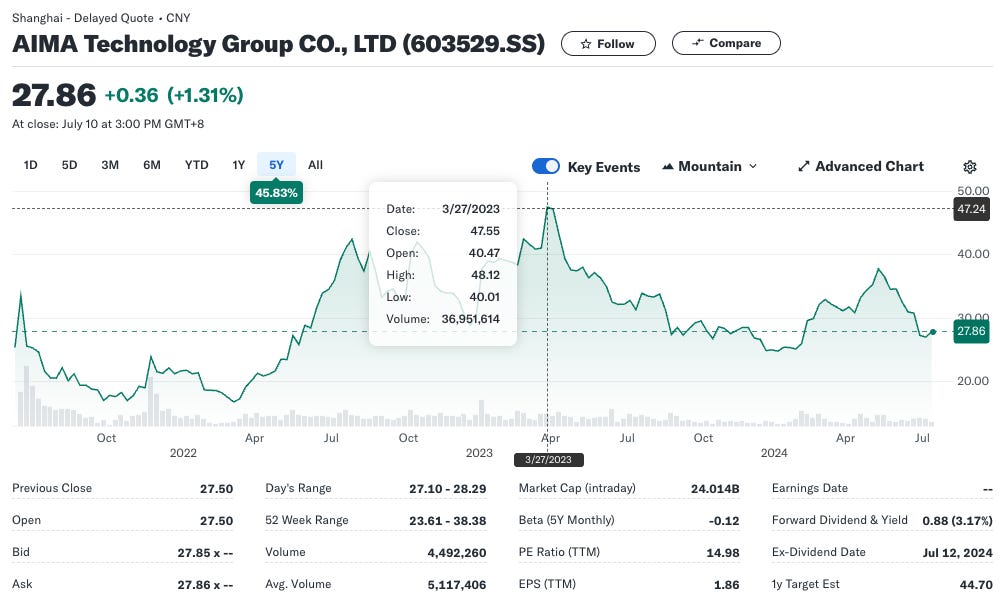This screenshot has width=1006, height=605.
Task: Open the Advanced Chart link
Action: (x=861, y=166)
